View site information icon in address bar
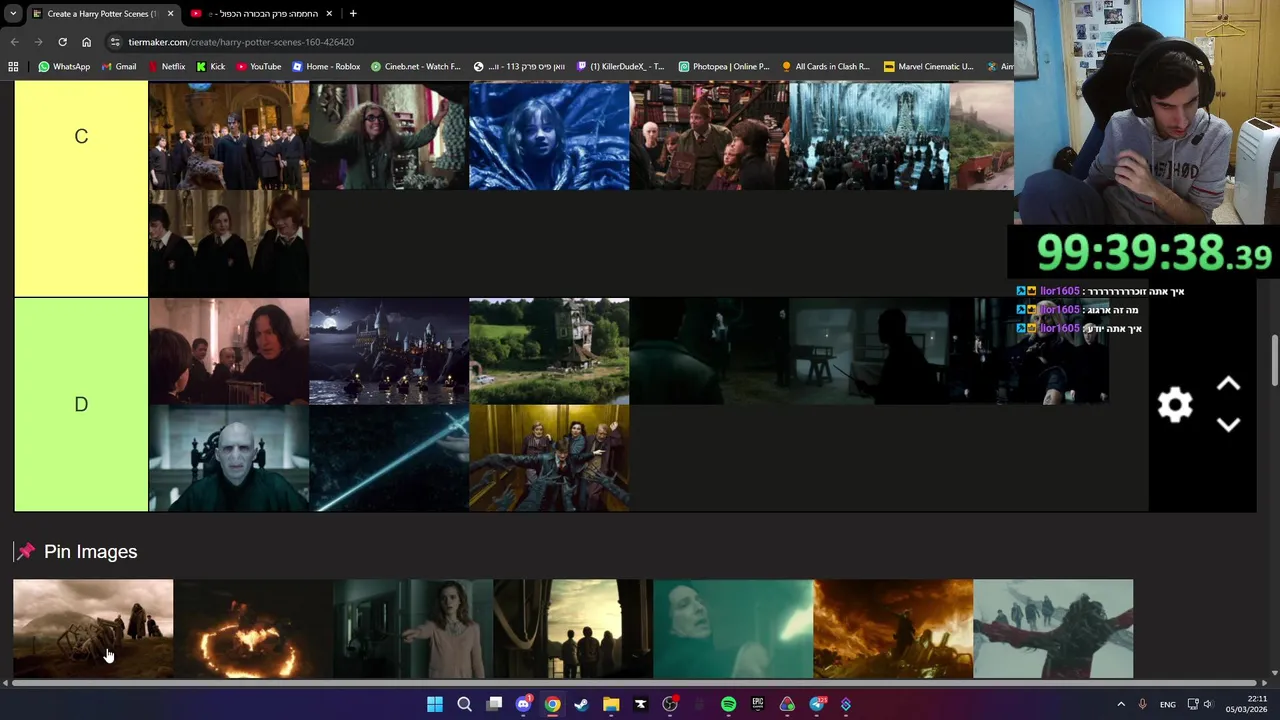This screenshot has height=720, width=1280. pos(116,42)
